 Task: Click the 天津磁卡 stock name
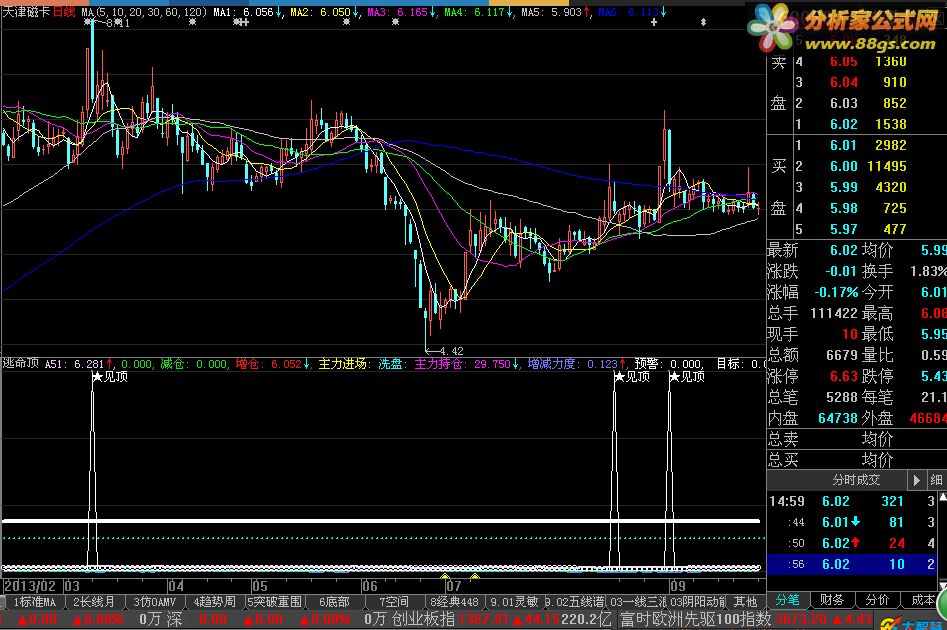tap(26, 11)
